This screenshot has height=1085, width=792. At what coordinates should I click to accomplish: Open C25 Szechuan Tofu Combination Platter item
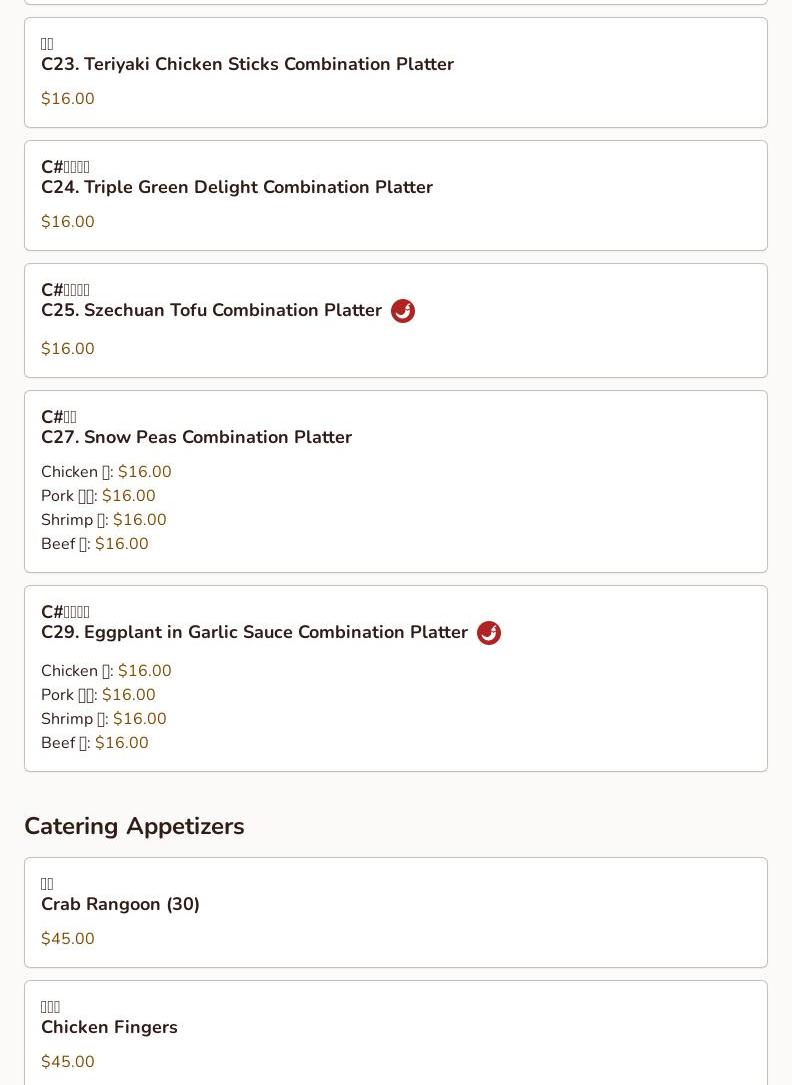tap(211, 310)
